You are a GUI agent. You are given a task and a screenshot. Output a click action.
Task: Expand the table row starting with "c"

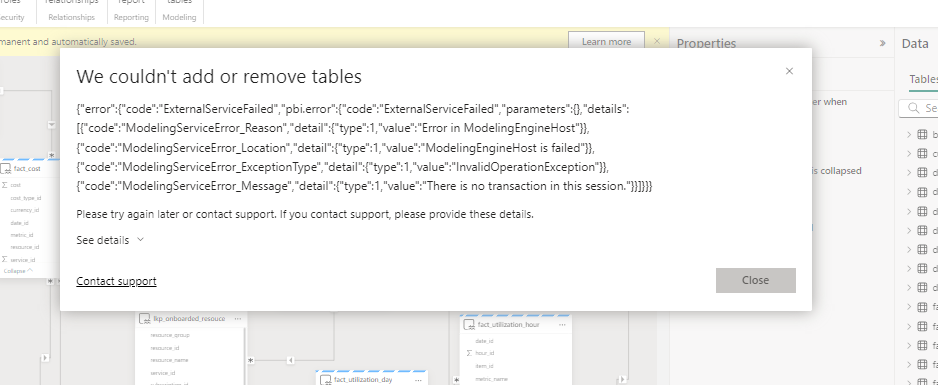coord(909,154)
